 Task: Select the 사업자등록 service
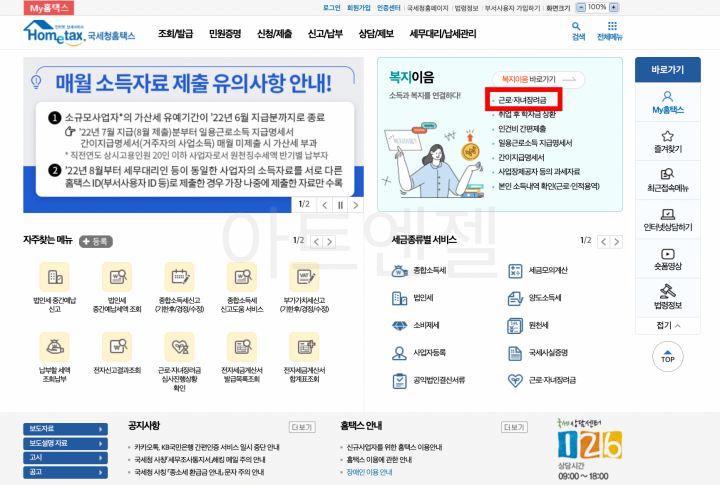pyautogui.click(x=419, y=353)
